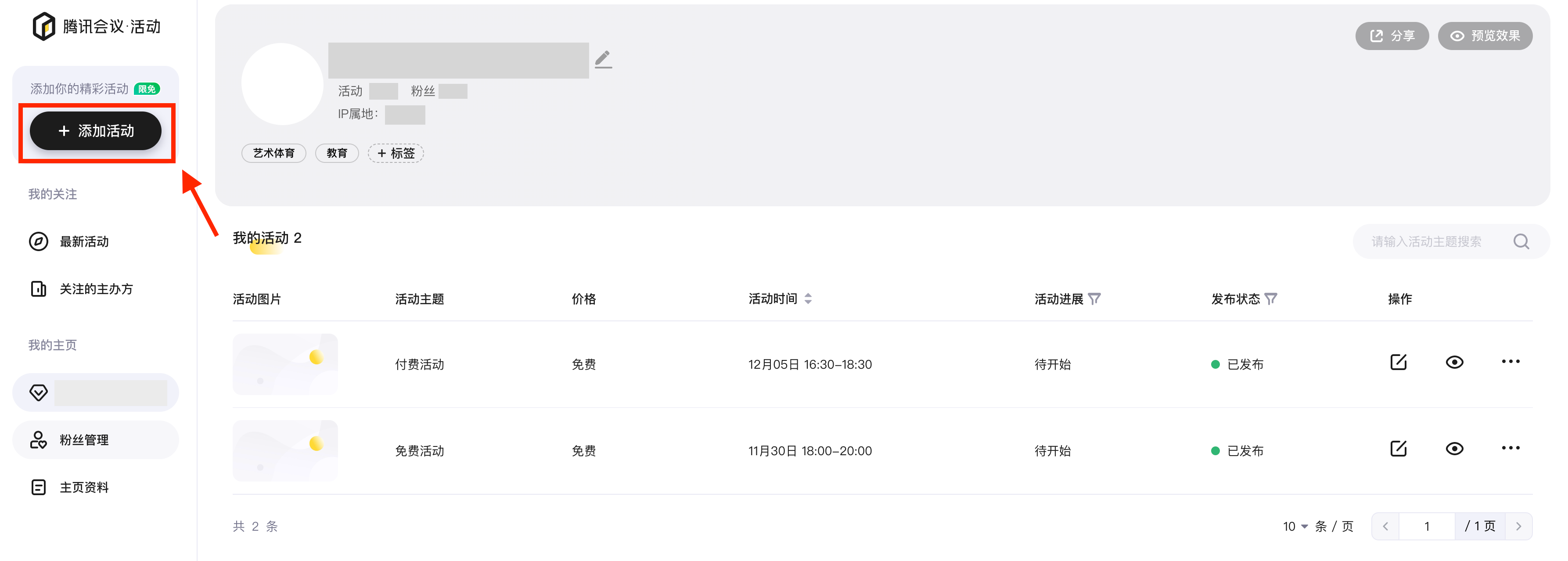Preview 付费活动 with eye icon
The image size is (1568, 561).
click(x=1454, y=363)
